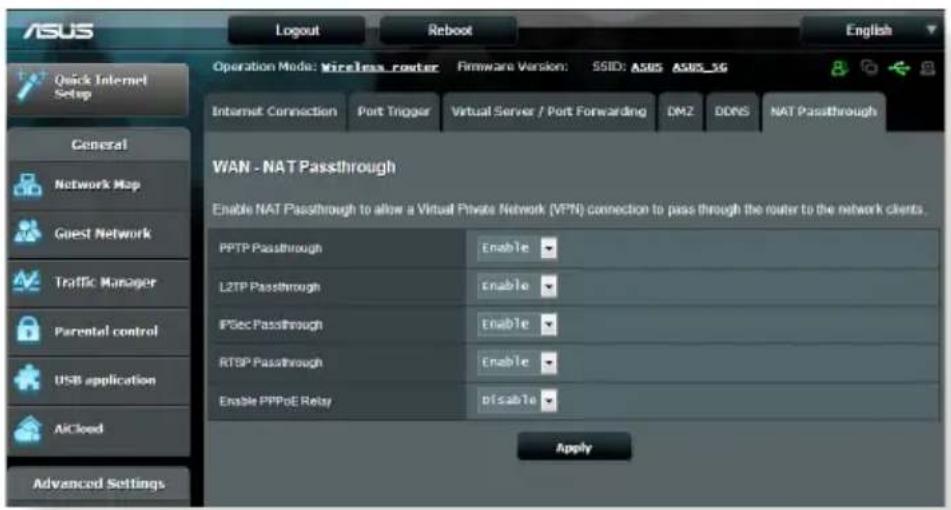
Task: Open the PPTP Passthrough dropdown
Action: click(x=517, y=247)
